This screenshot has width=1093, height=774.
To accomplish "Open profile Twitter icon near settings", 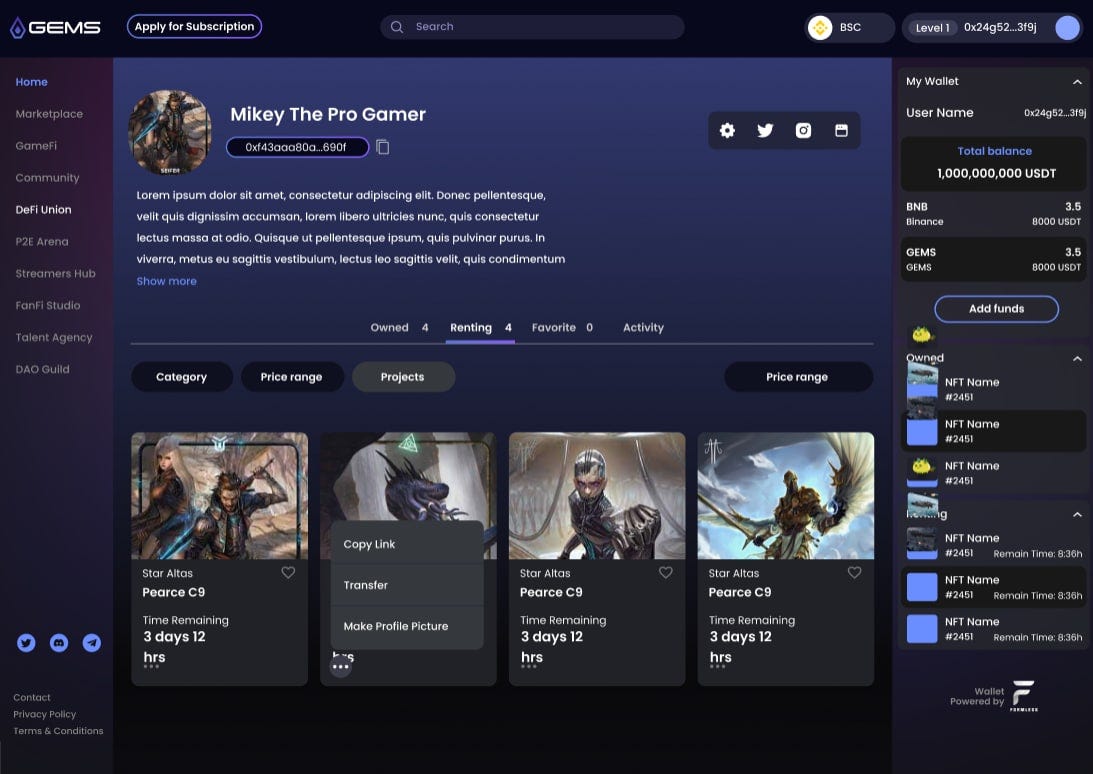I will tap(765, 130).
